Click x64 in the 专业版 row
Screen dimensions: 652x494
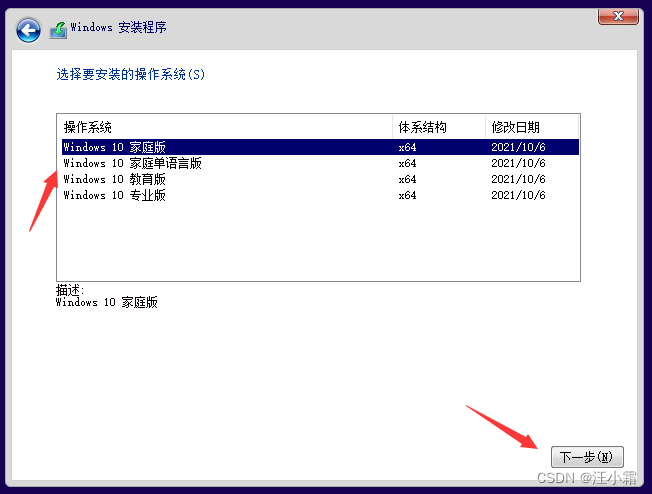click(x=407, y=195)
